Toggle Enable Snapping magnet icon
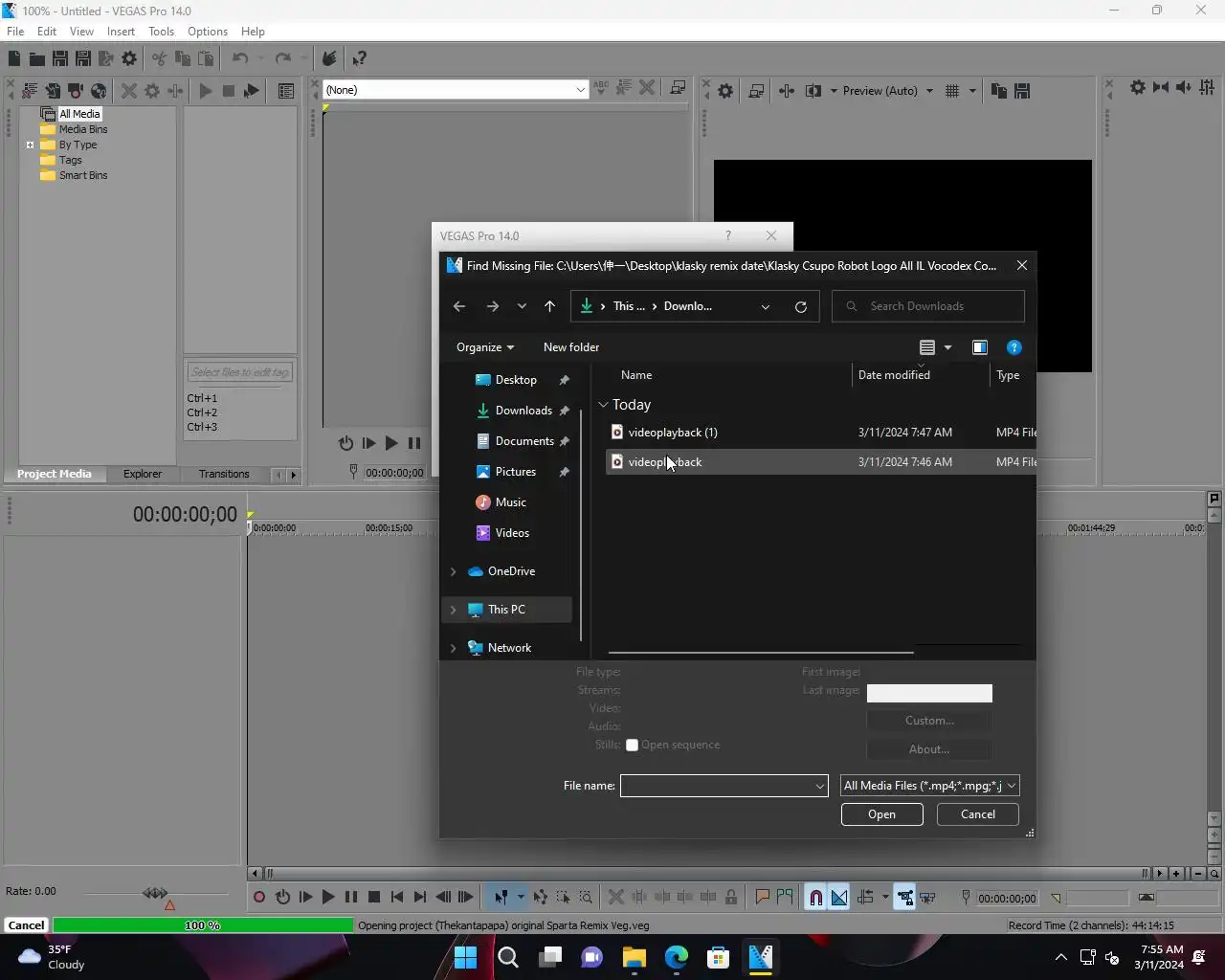The height and width of the screenshot is (980, 1225). (x=815, y=898)
